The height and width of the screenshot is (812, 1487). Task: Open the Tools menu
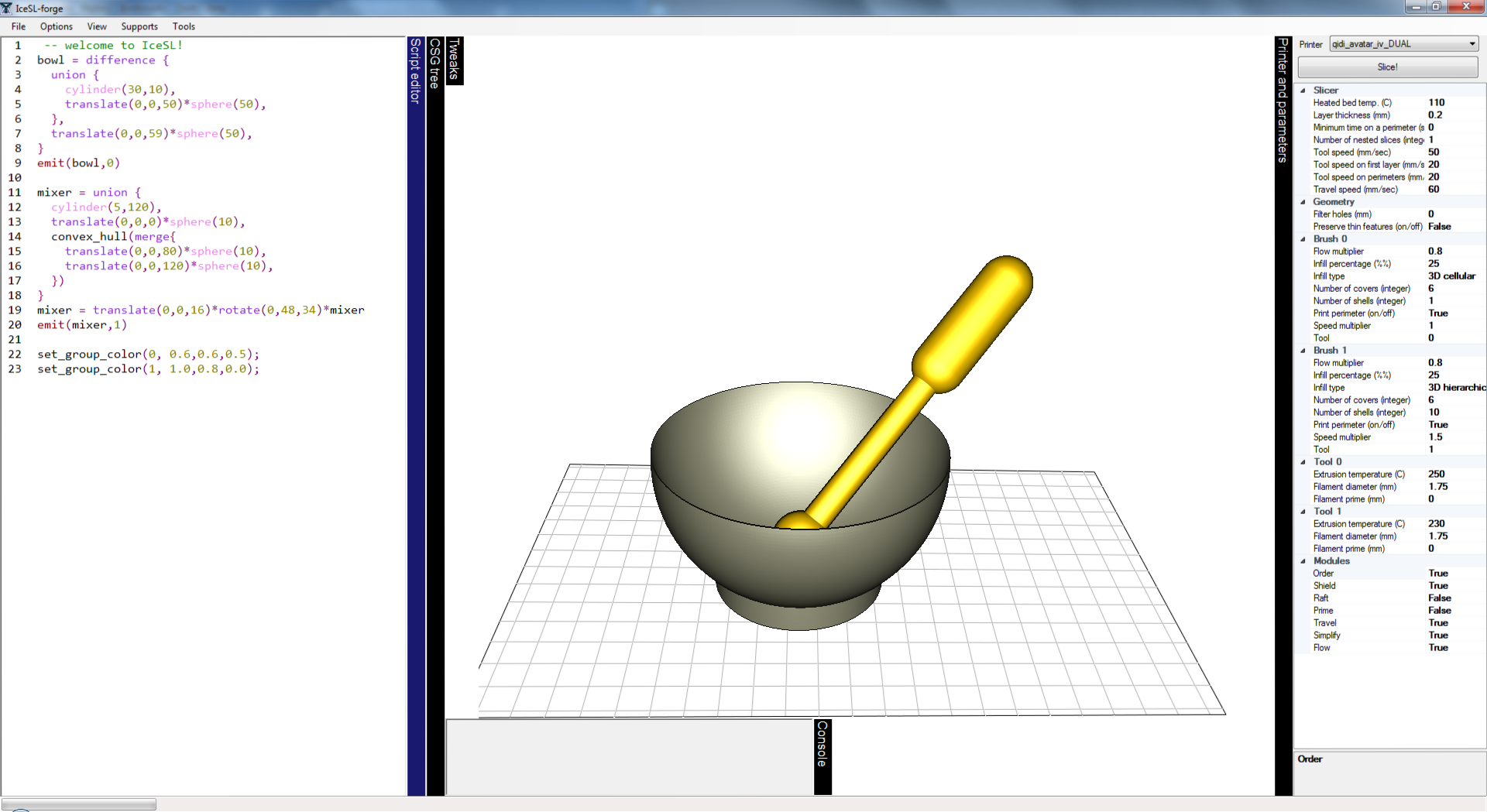click(x=184, y=26)
